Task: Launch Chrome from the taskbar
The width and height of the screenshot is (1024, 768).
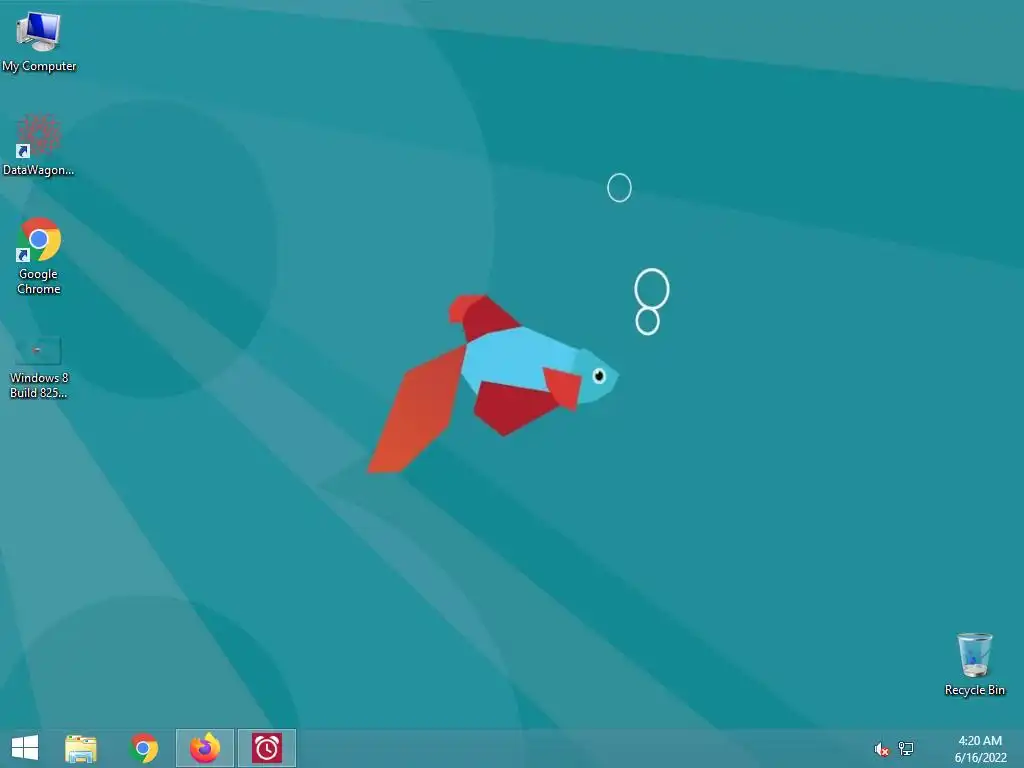Action: pyautogui.click(x=144, y=748)
